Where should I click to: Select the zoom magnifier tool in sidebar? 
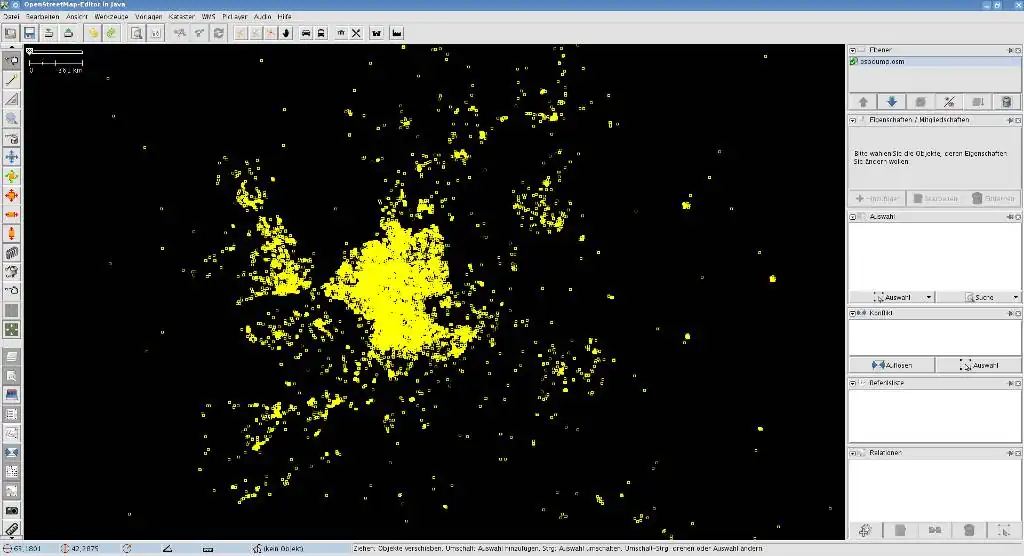coord(11,118)
